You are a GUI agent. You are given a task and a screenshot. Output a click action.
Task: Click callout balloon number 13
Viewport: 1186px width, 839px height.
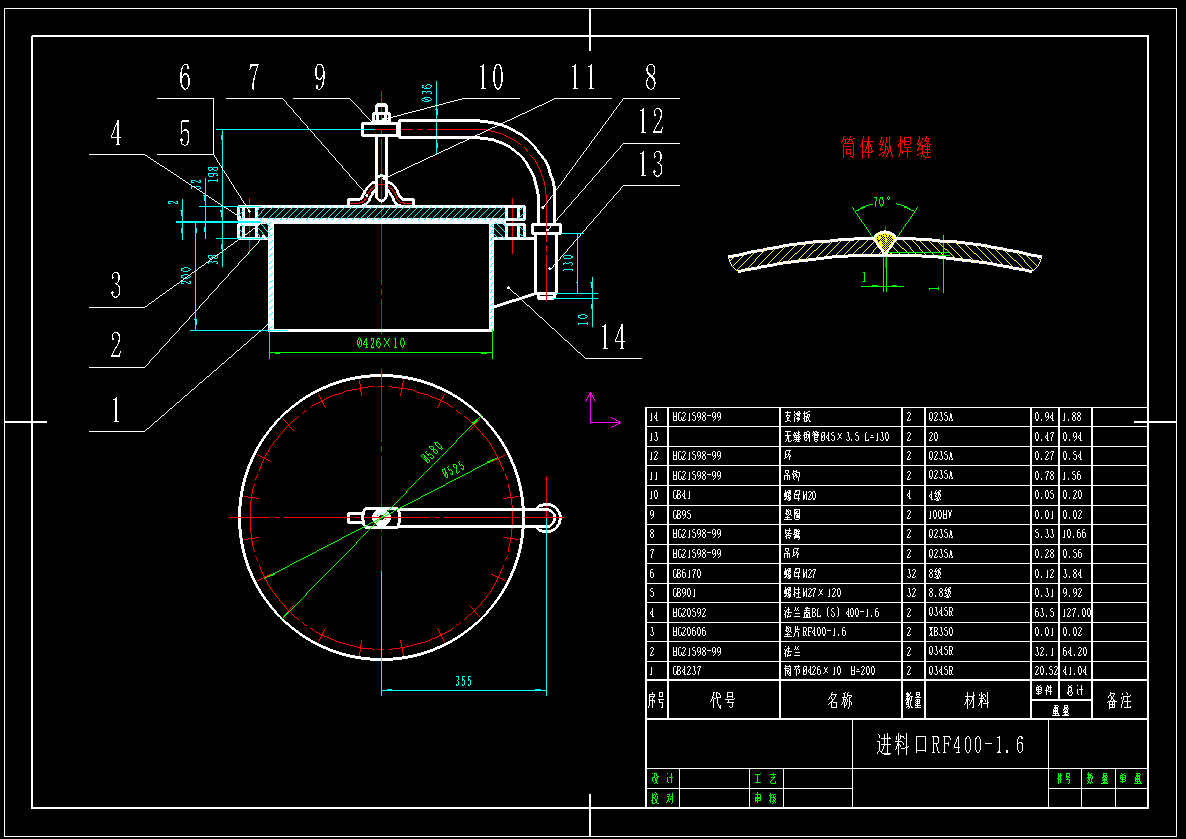[650, 164]
